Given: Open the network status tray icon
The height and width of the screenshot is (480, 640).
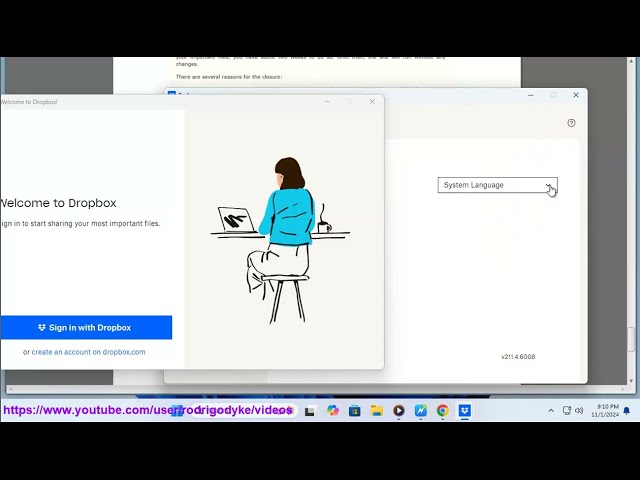Looking at the screenshot, I should (567, 411).
